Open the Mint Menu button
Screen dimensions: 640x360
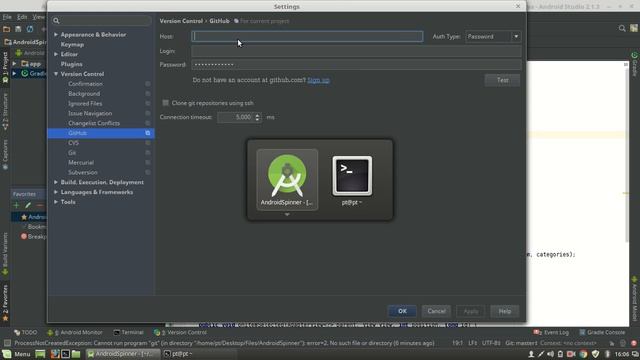tap(16, 354)
